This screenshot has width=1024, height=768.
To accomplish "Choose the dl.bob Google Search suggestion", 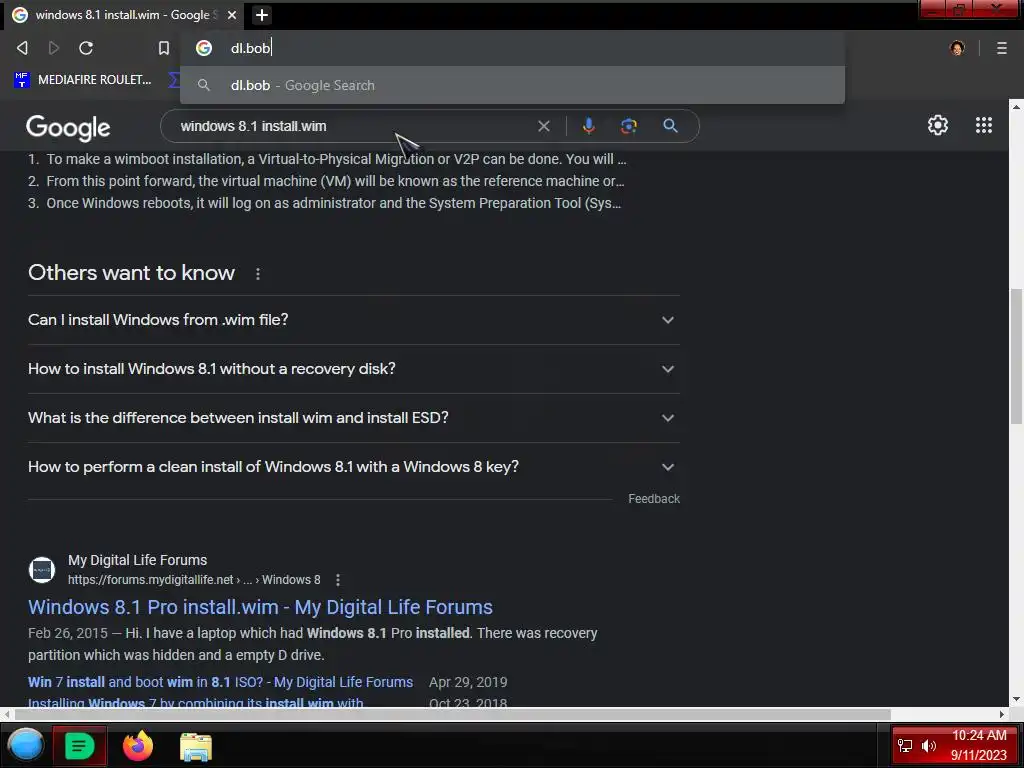I will (512, 85).
